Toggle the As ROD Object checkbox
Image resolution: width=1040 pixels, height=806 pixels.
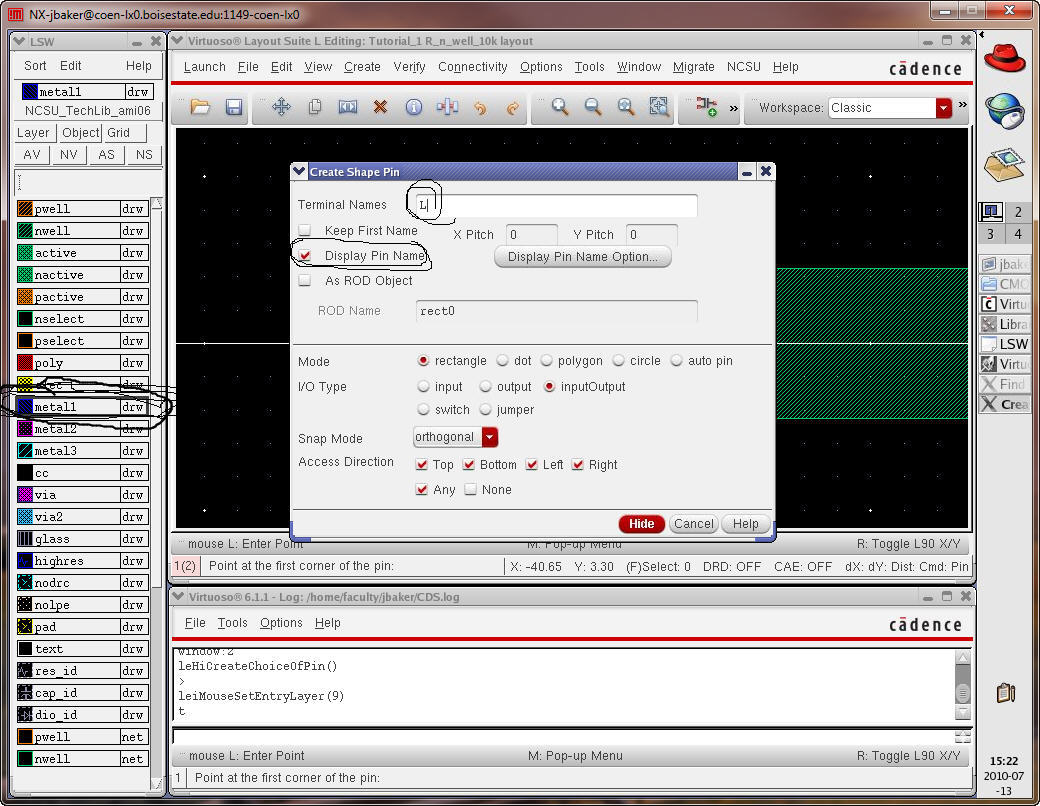pyautogui.click(x=305, y=281)
